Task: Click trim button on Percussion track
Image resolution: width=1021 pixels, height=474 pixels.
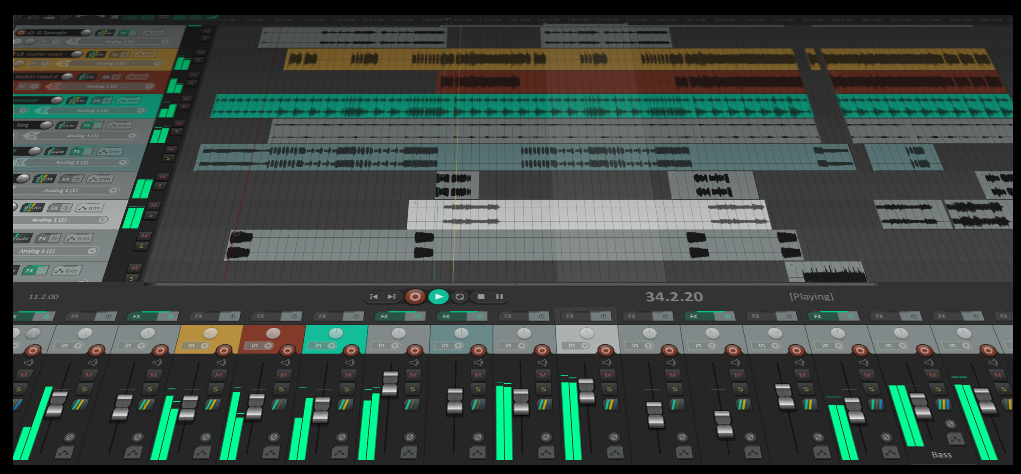Action: [128, 101]
